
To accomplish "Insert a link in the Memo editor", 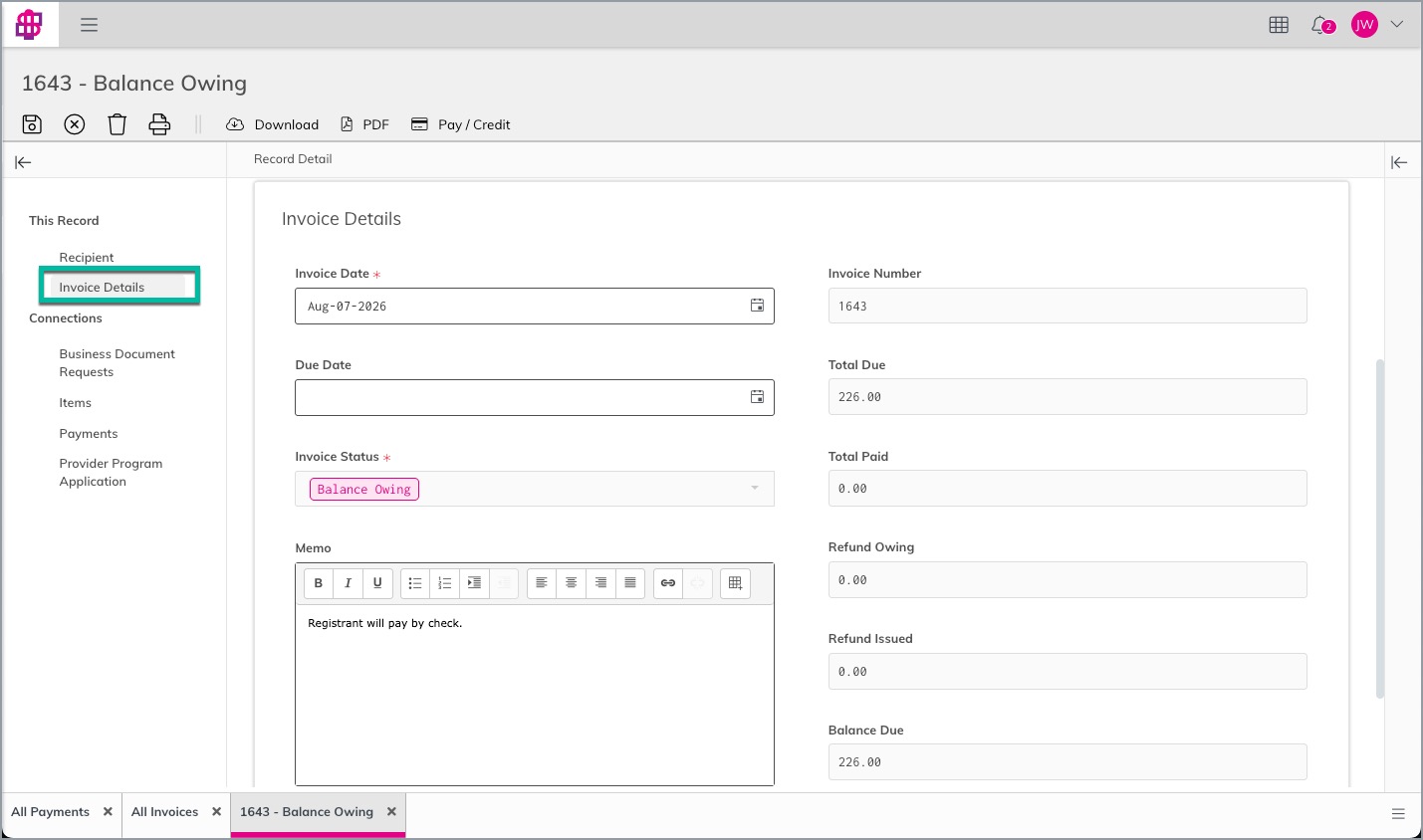I will point(668,583).
